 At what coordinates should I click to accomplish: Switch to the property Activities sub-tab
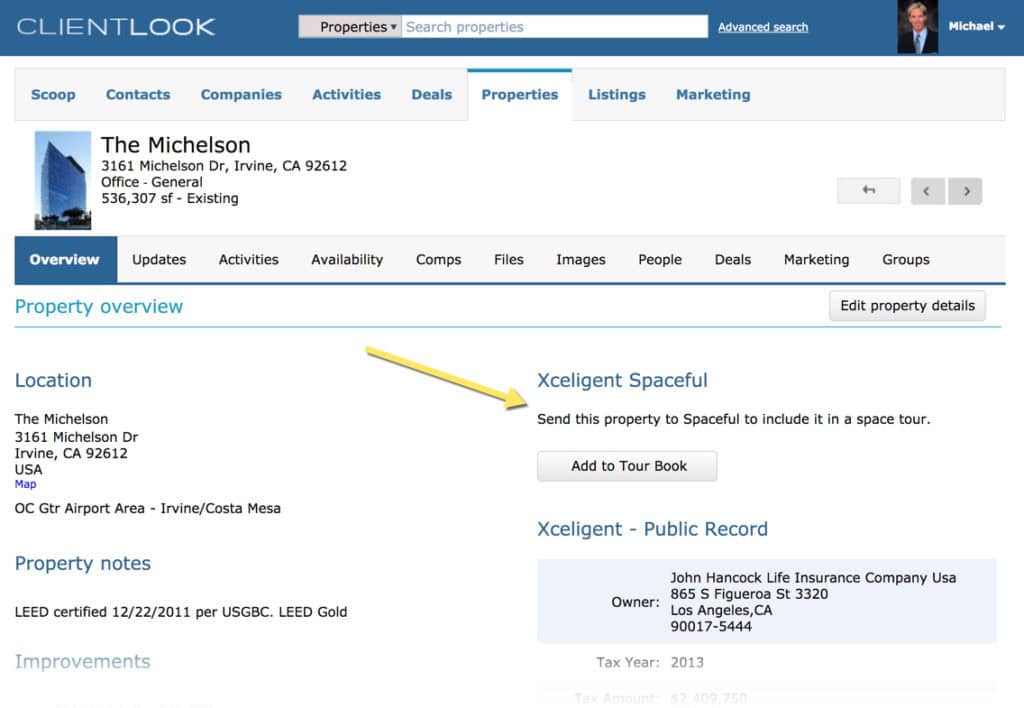[248, 259]
